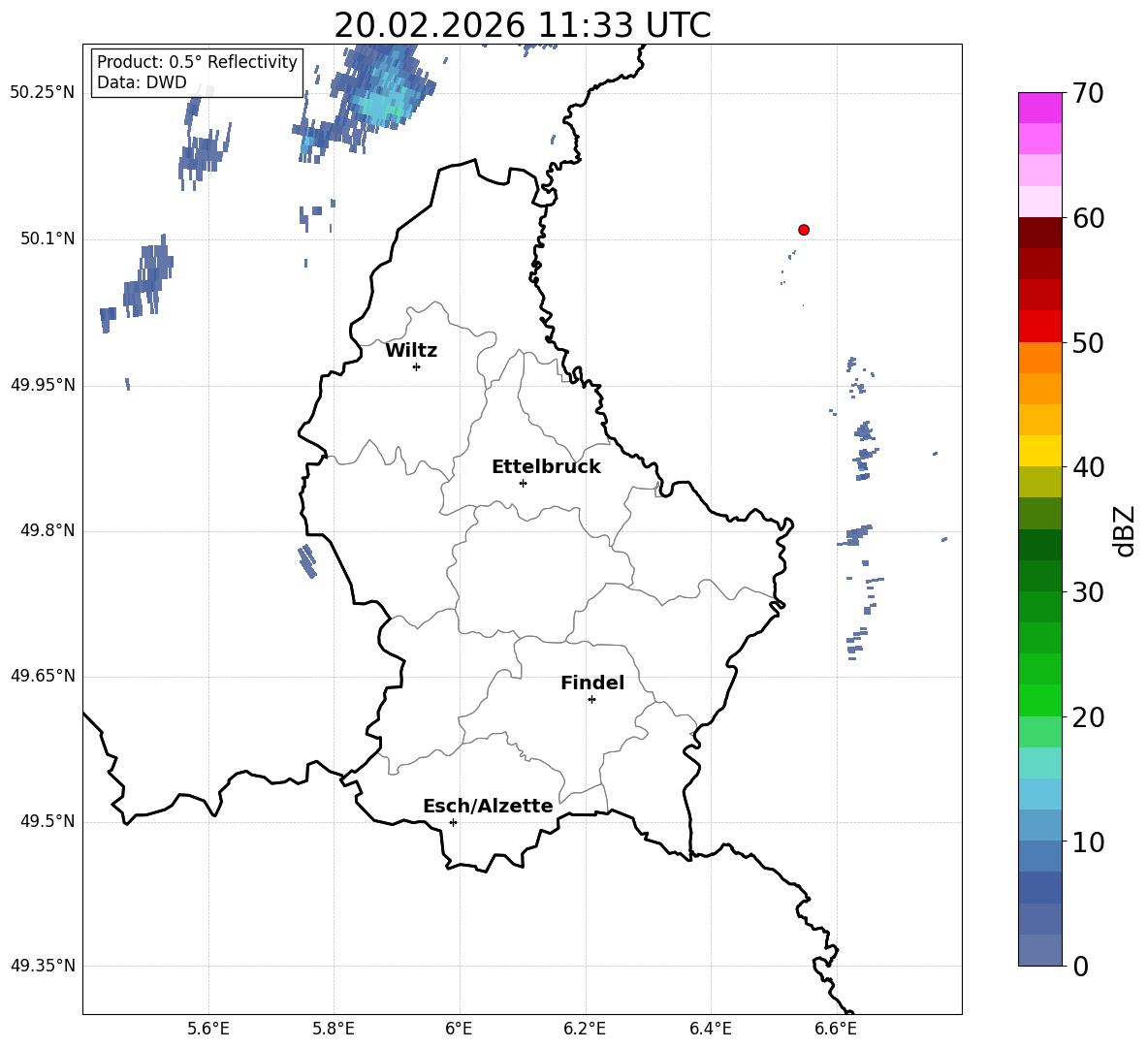Click the 6.4°E longitude label

(x=710, y=1029)
